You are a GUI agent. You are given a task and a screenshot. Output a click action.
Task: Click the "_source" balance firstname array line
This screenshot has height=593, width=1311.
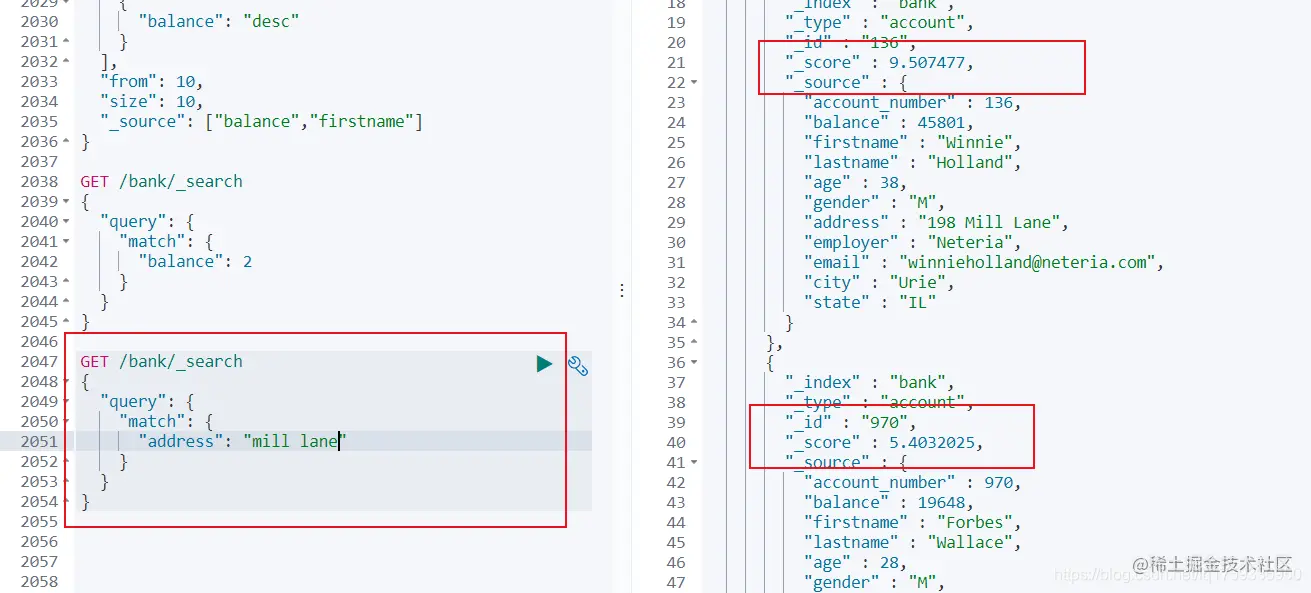click(261, 121)
